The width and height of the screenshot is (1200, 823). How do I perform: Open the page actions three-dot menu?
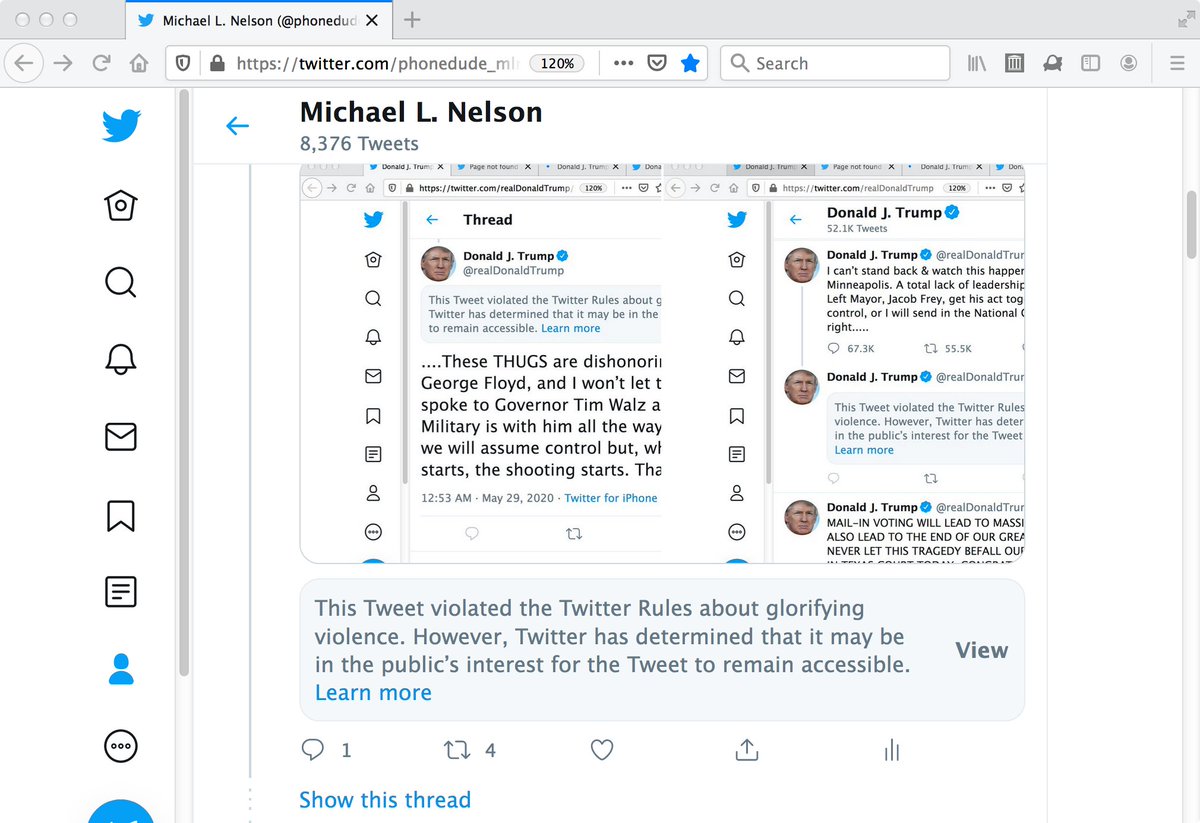[x=623, y=63]
